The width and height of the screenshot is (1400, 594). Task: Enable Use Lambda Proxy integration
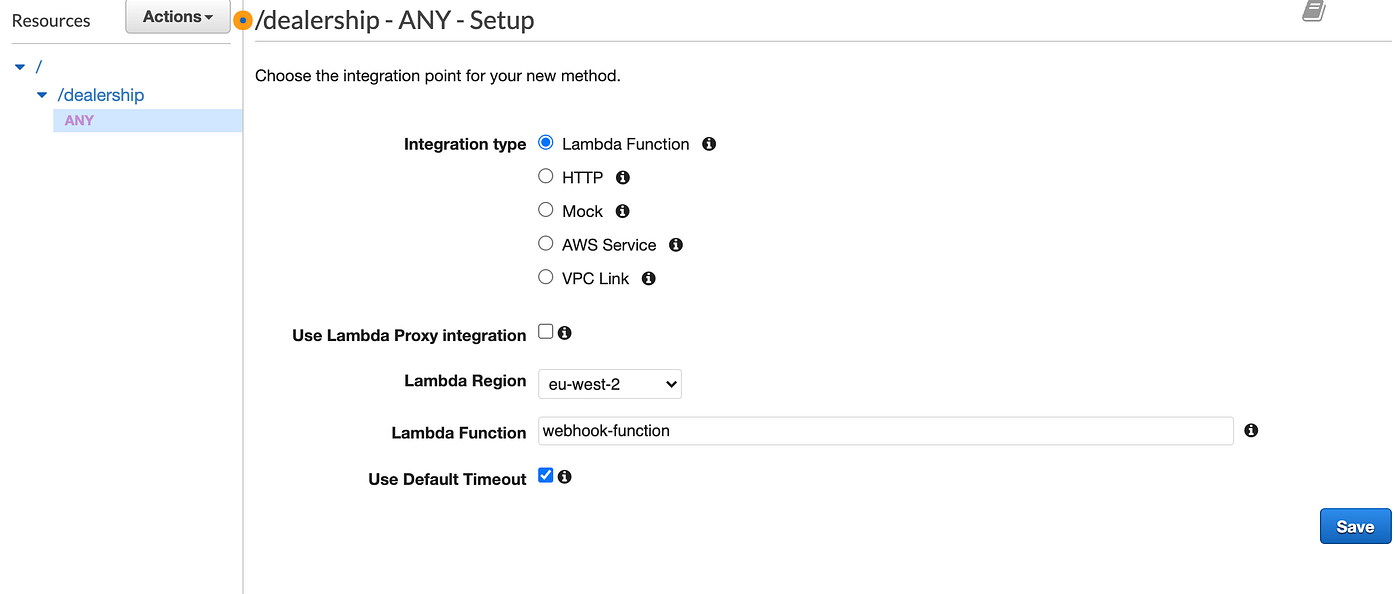click(x=545, y=329)
